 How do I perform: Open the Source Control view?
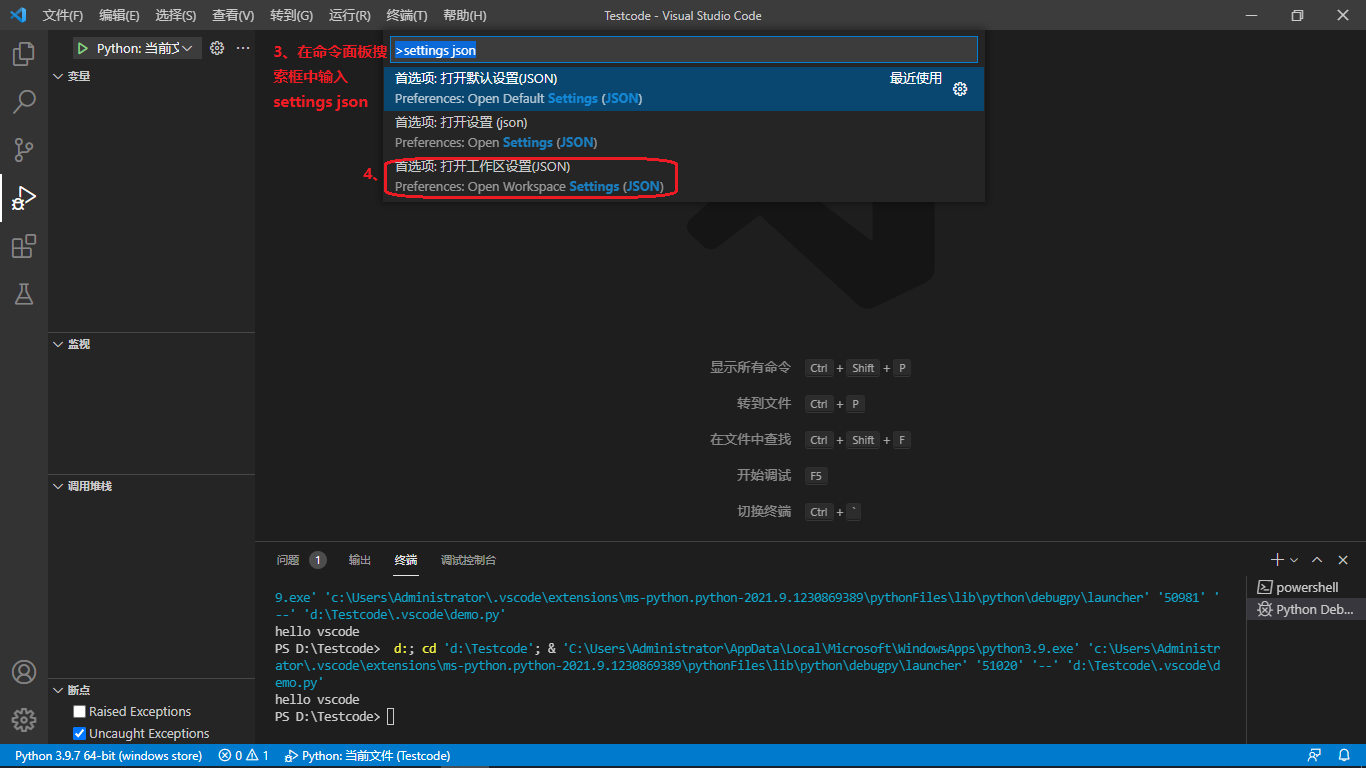pyautogui.click(x=24, y=150)
